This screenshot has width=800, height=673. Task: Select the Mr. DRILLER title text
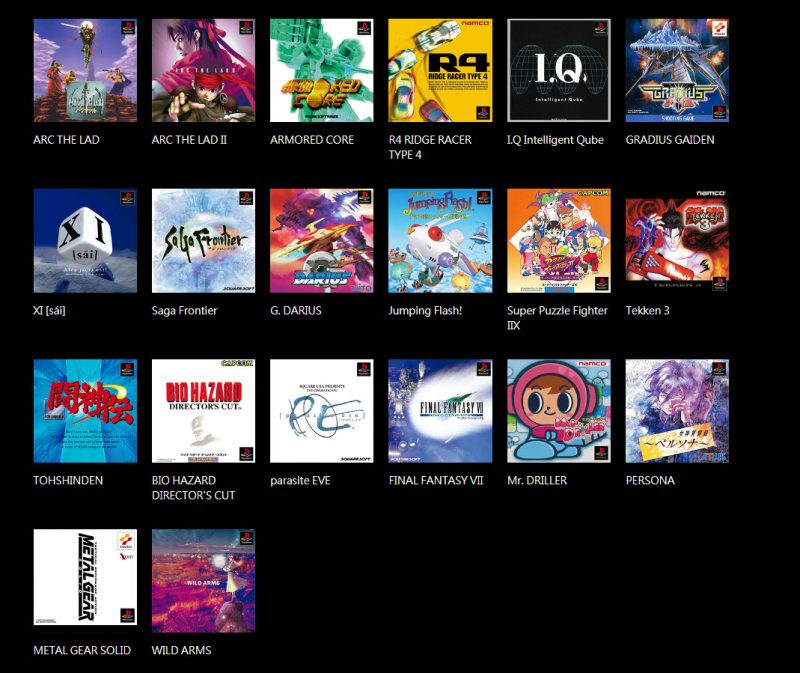pyautogui.click(x=537, y=480)
